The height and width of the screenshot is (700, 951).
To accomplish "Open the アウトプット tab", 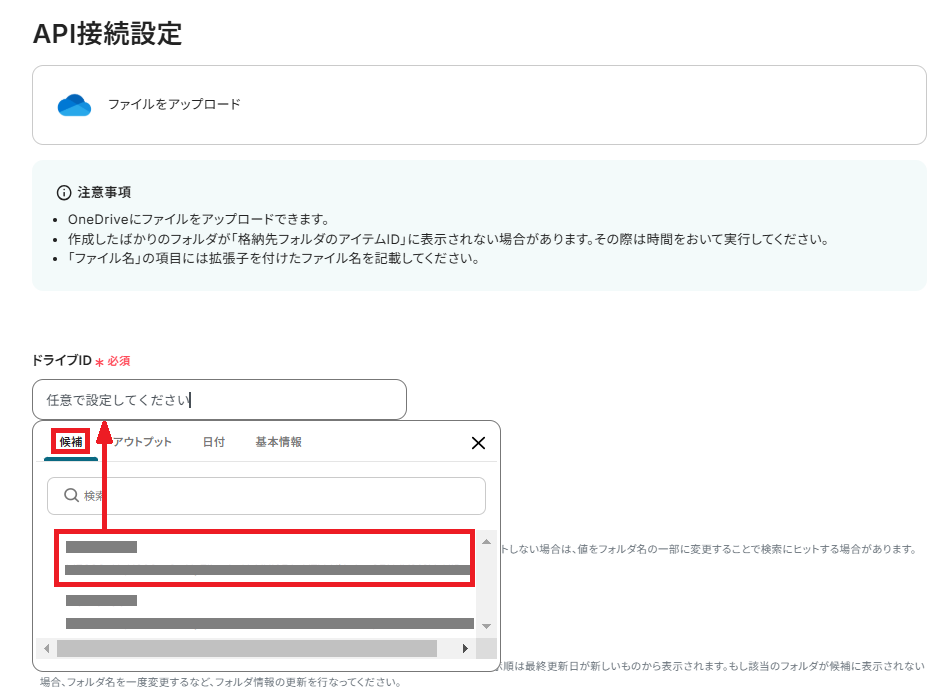I will click(141, 442).
